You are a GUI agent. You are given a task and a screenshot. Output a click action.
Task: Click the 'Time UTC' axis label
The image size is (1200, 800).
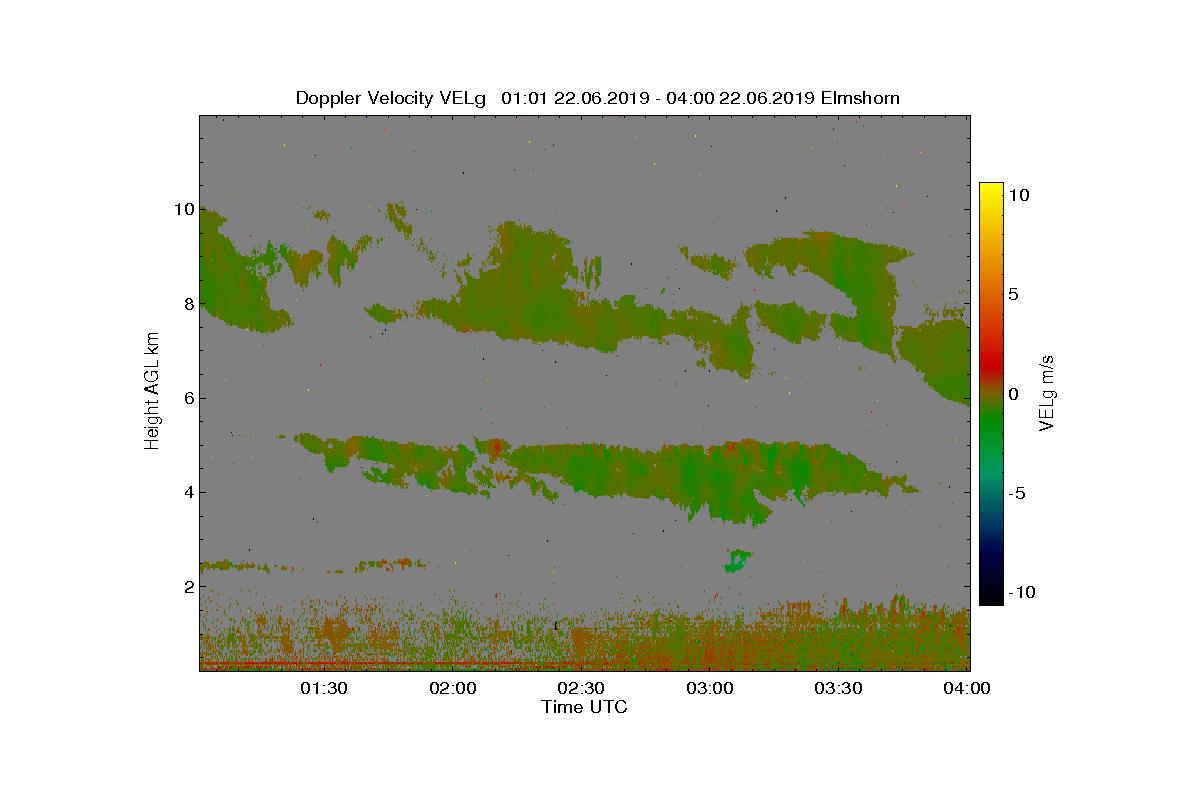click(x=584, y=707)
